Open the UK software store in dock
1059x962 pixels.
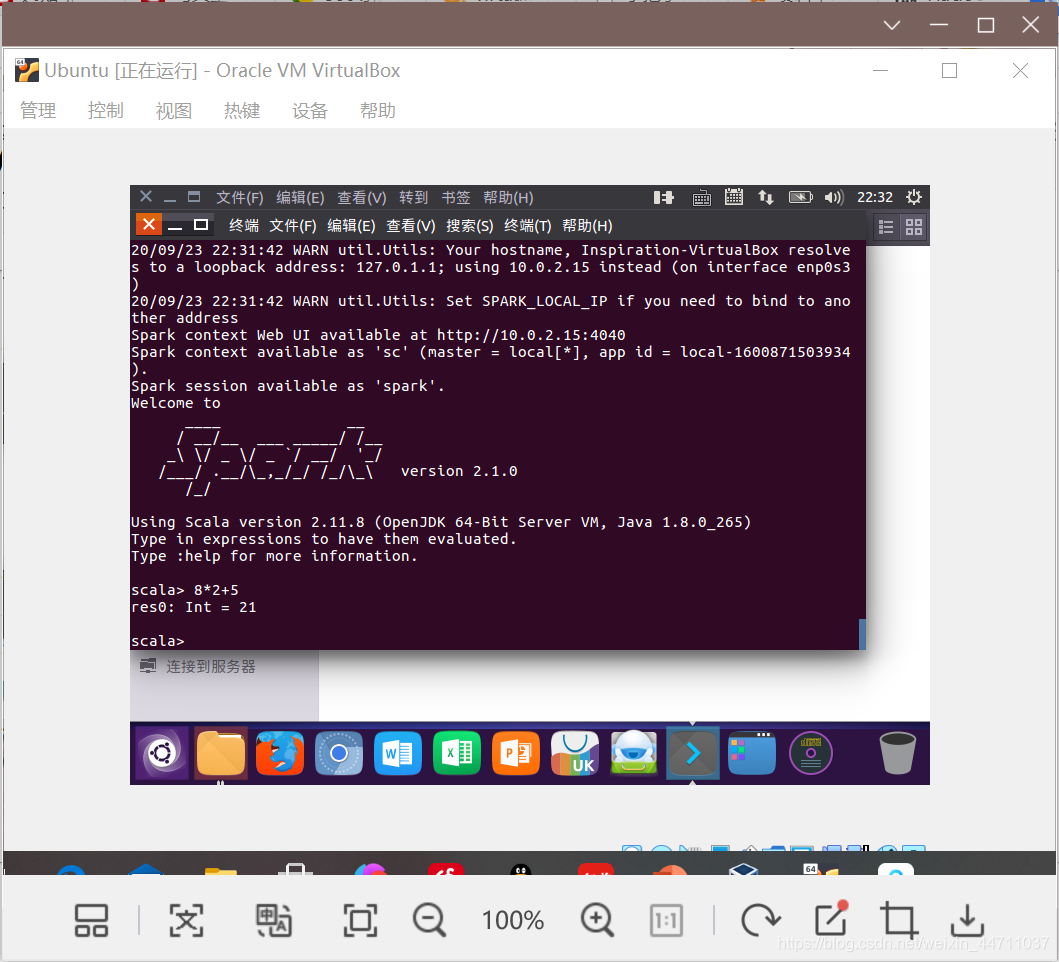pos(575,753)
